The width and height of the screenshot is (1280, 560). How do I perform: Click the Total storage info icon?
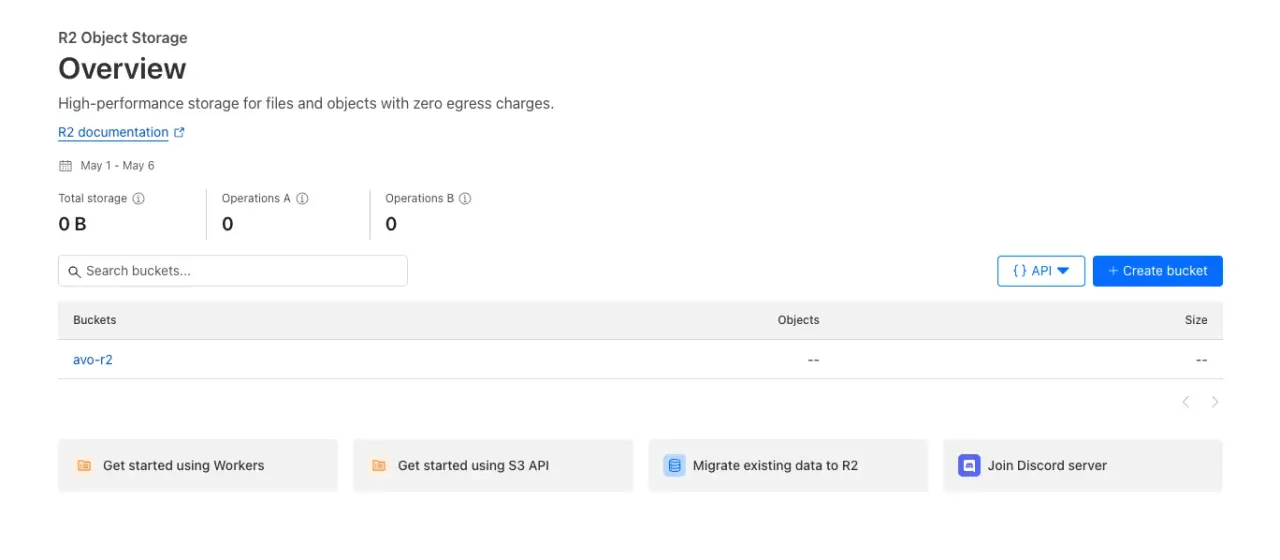[x=139, y=198]
